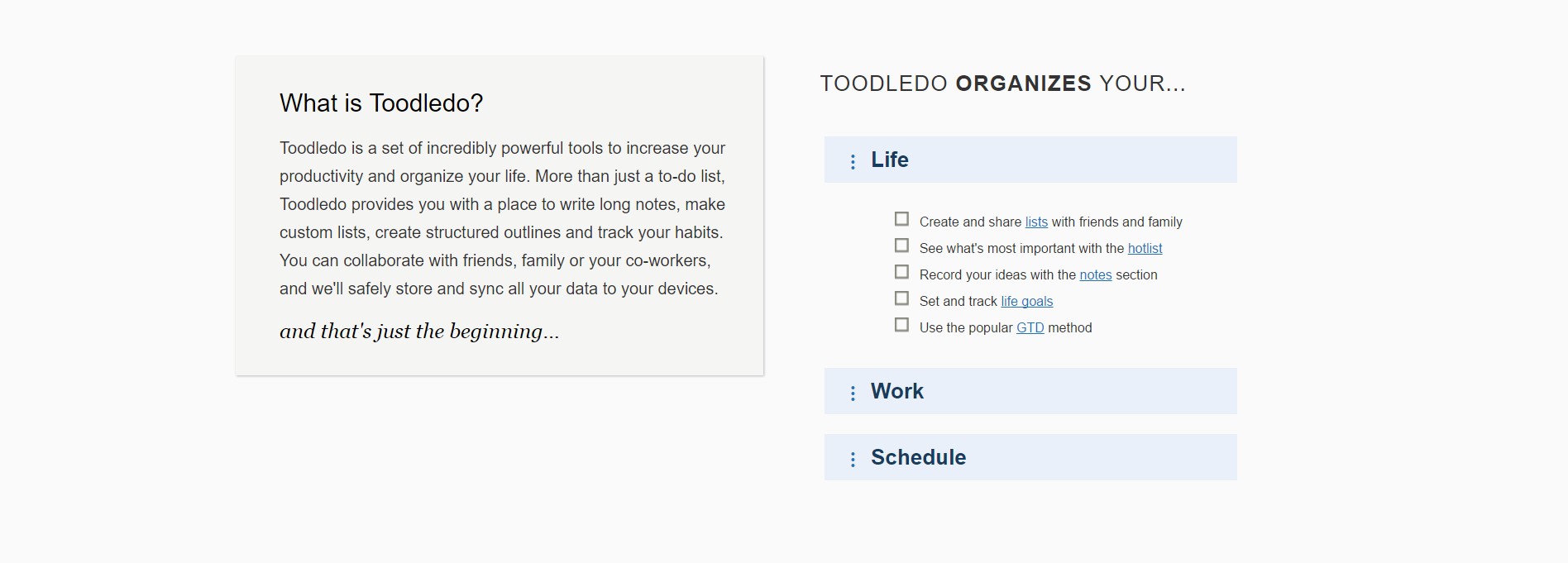This screenshot has height=563, width=1568.
Task: Open the 'lists' link
Action: point(1036,222)
